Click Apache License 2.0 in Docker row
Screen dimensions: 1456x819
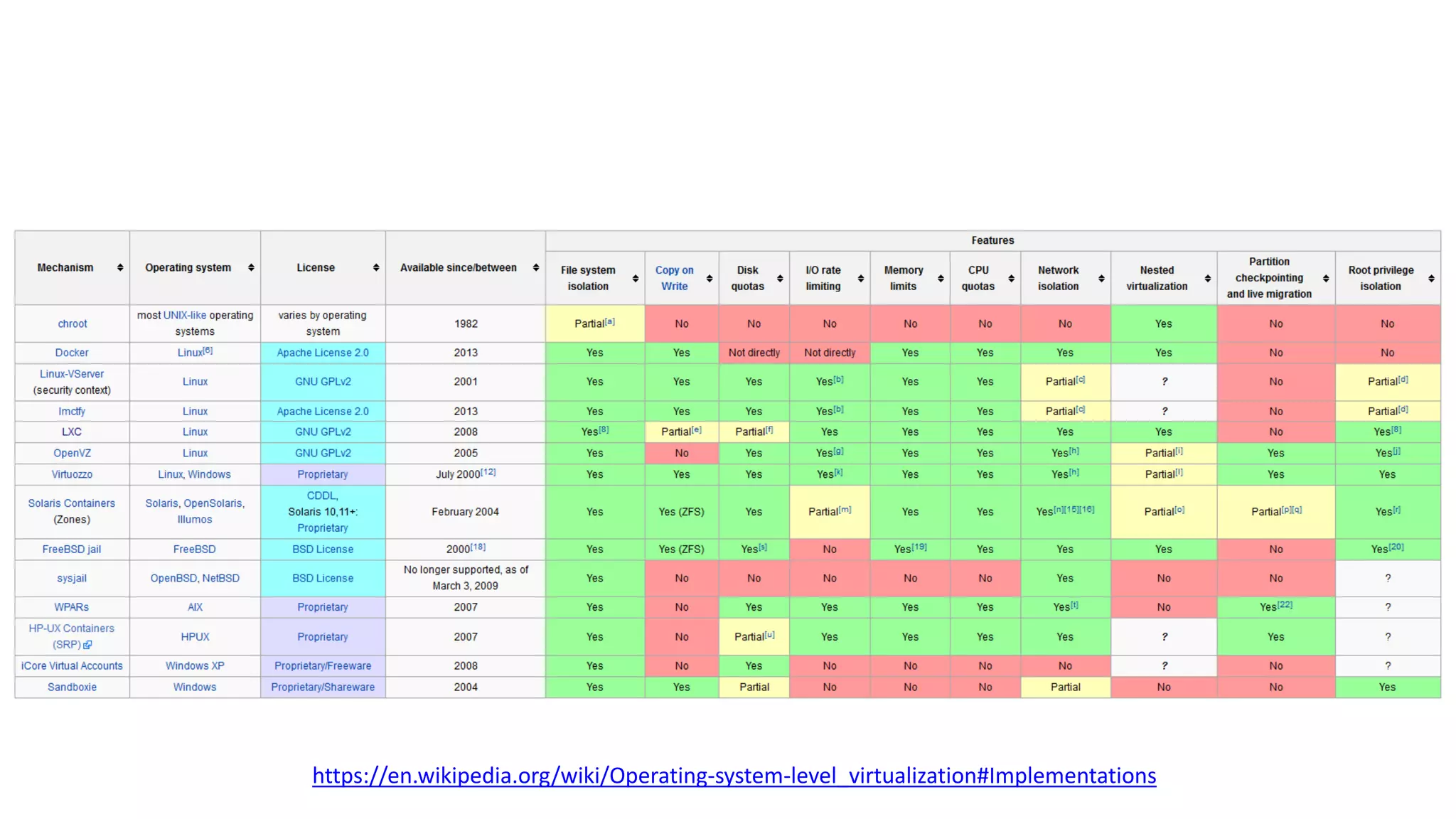[x=323, y=353]
